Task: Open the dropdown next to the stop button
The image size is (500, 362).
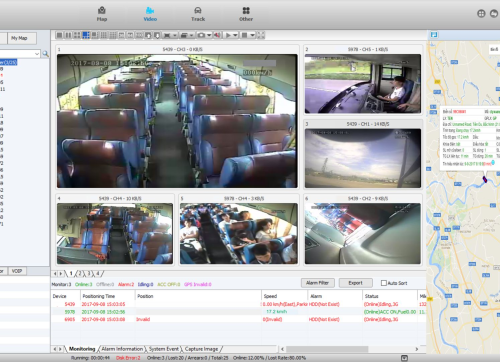Action: (x=252, y=35)
